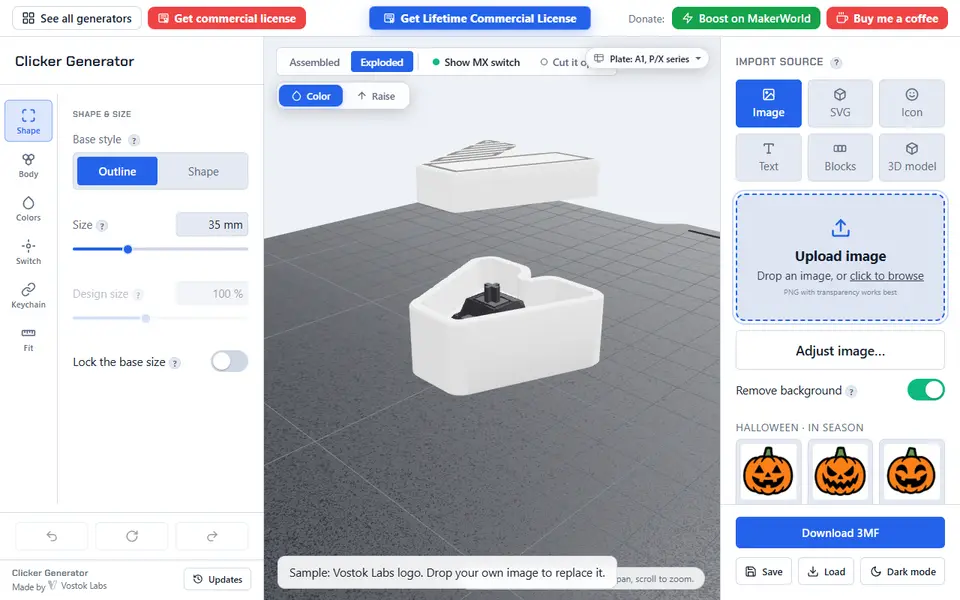Select the first Halloween pumpkin thumbnail
This screenshot has height=600, width=960.
[768, 471]
